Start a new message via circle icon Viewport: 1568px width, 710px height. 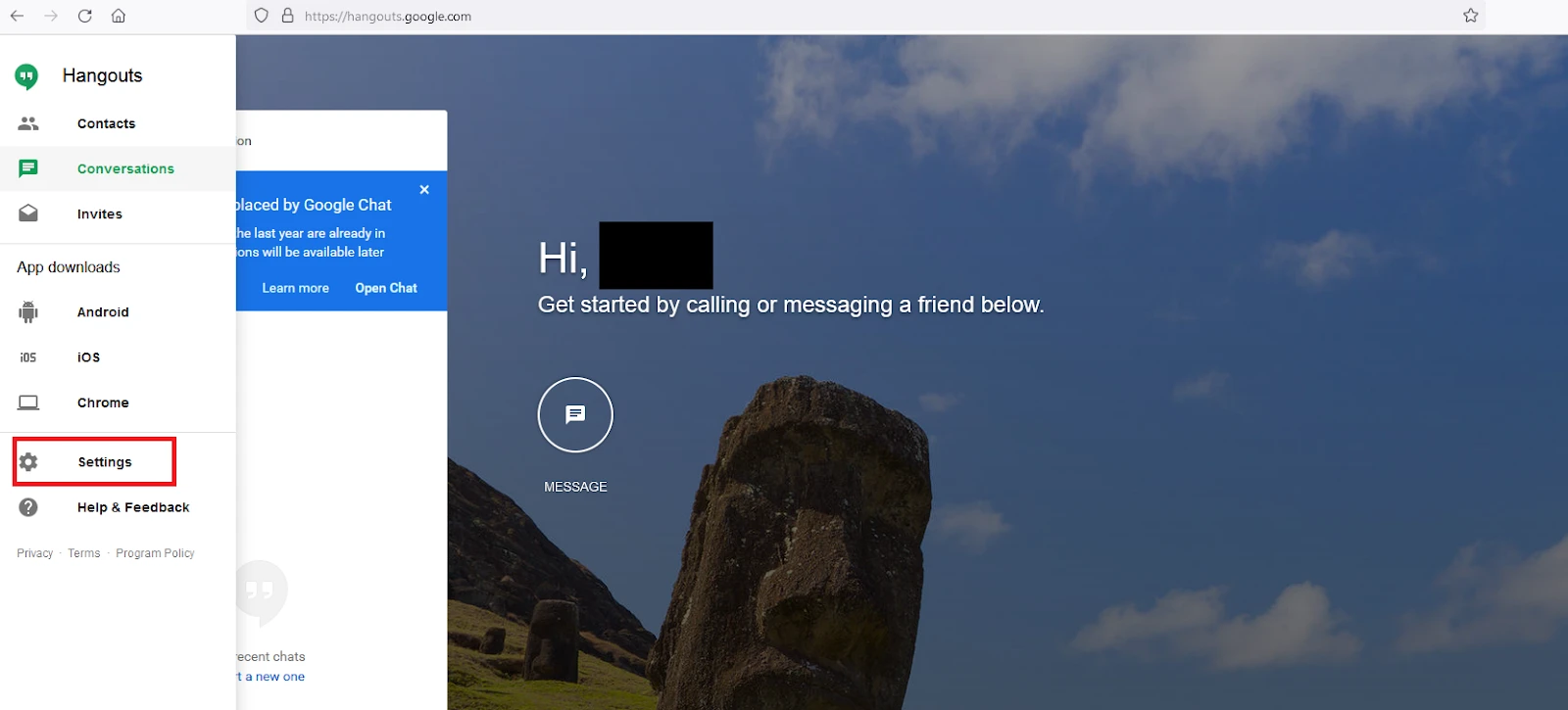[x=575, y=415]
